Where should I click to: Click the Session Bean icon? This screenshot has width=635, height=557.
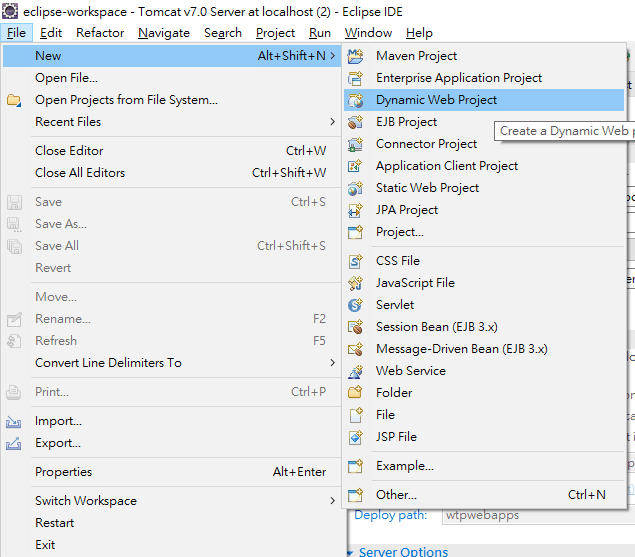[356, 327]
